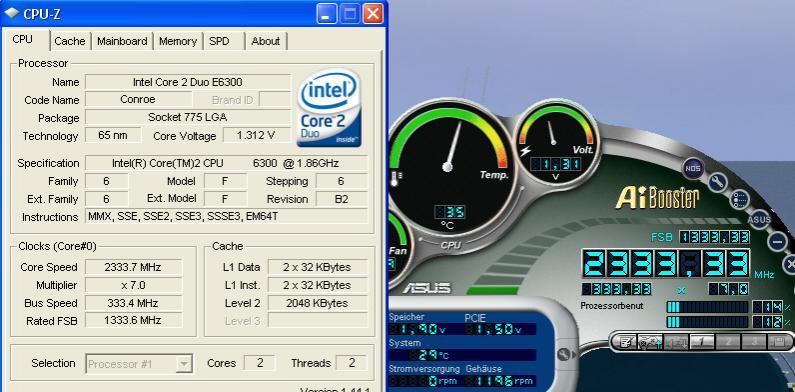Minimize the CPU-Z window

[x=327, y=14]
